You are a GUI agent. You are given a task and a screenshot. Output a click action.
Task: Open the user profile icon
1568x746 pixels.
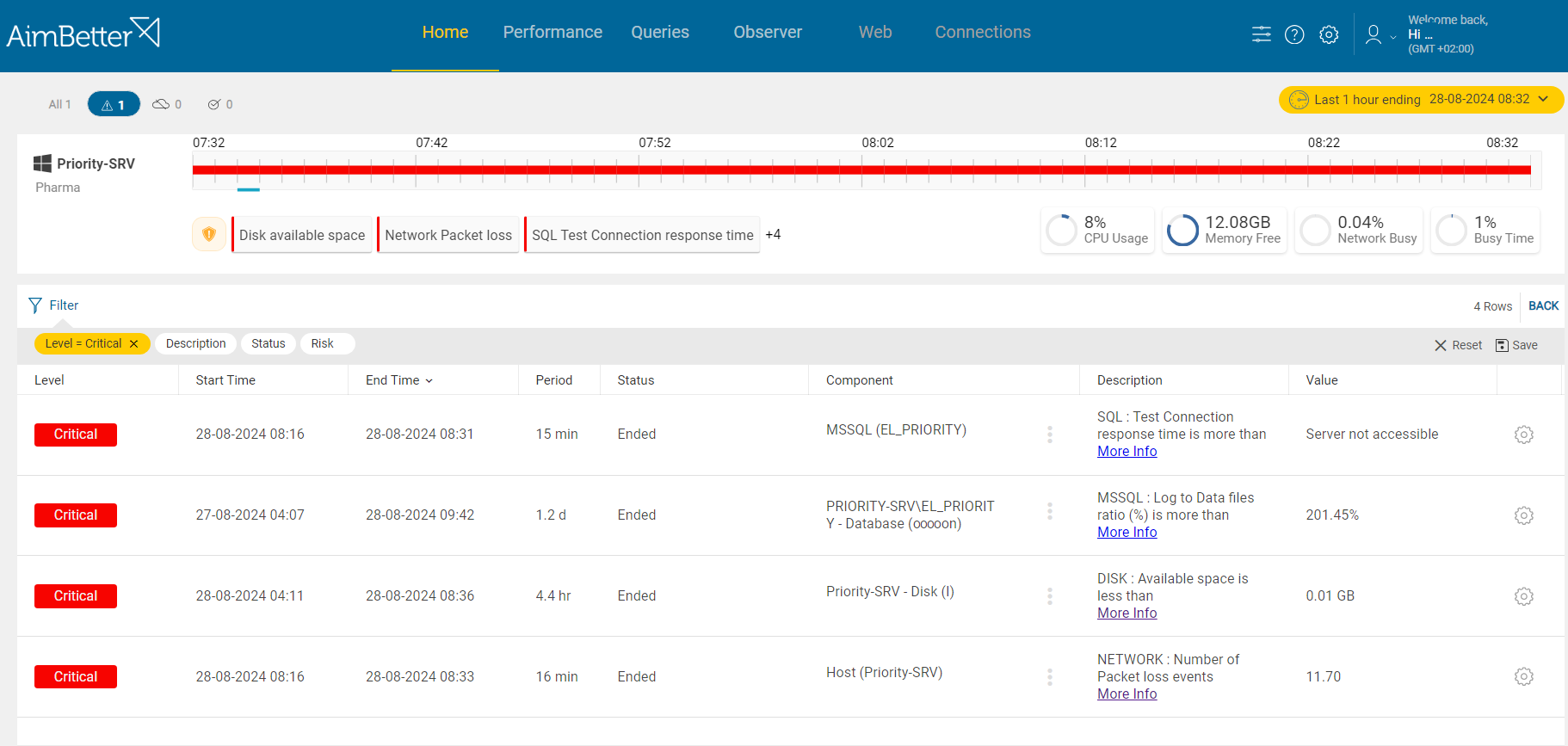pos(1374,34)
